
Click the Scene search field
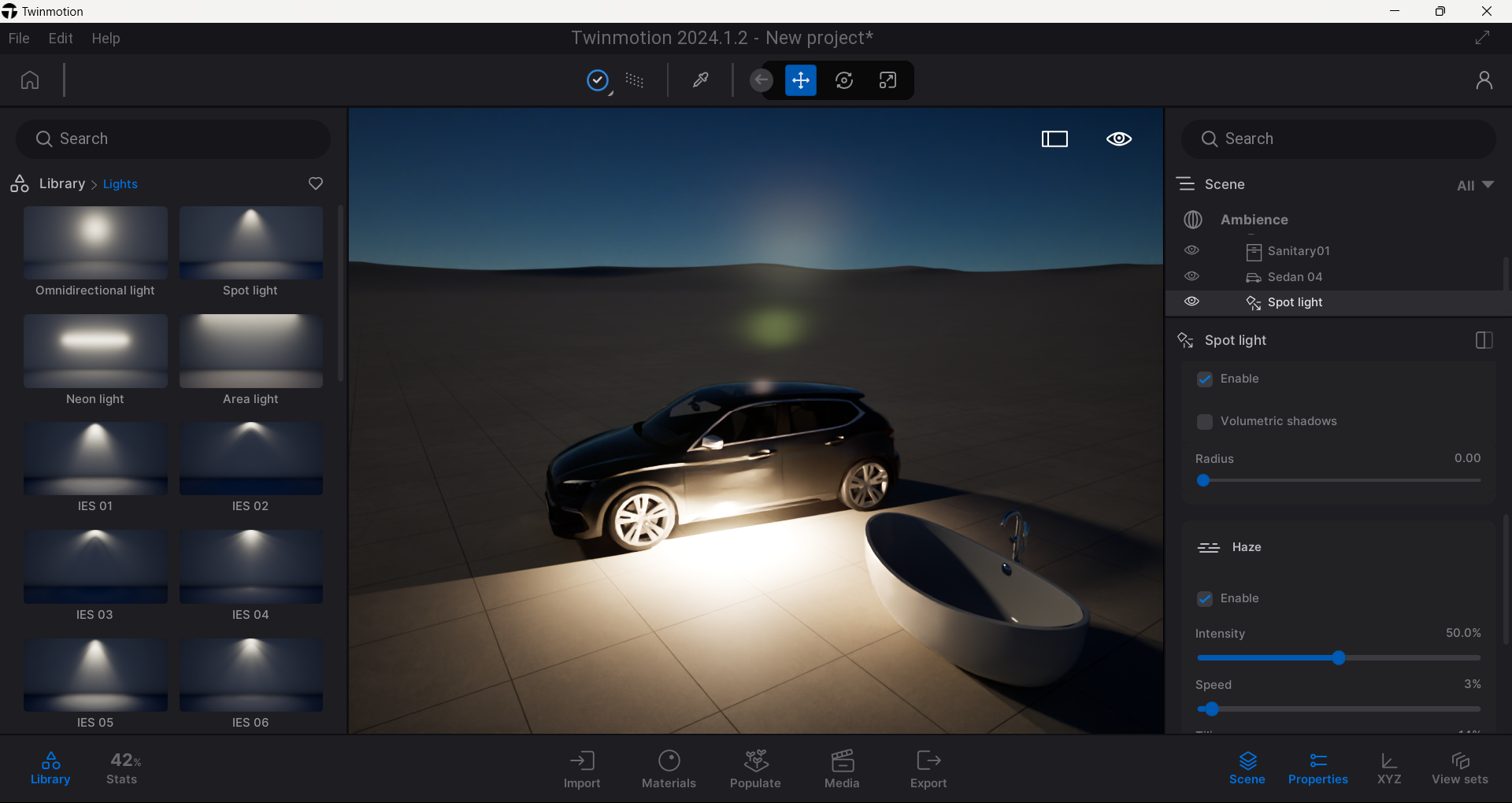click(1338, 139)
